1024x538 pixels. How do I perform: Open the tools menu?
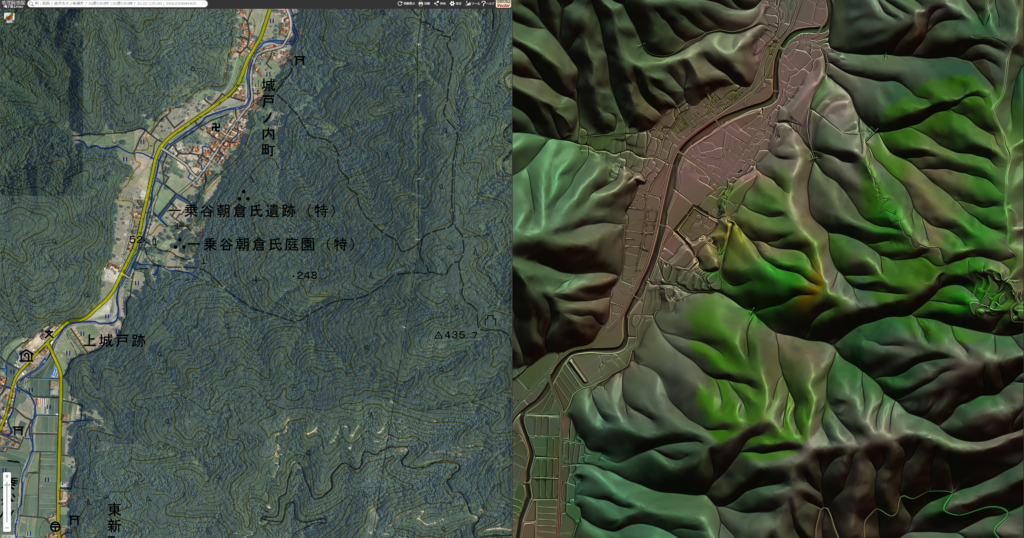(473, 4)
